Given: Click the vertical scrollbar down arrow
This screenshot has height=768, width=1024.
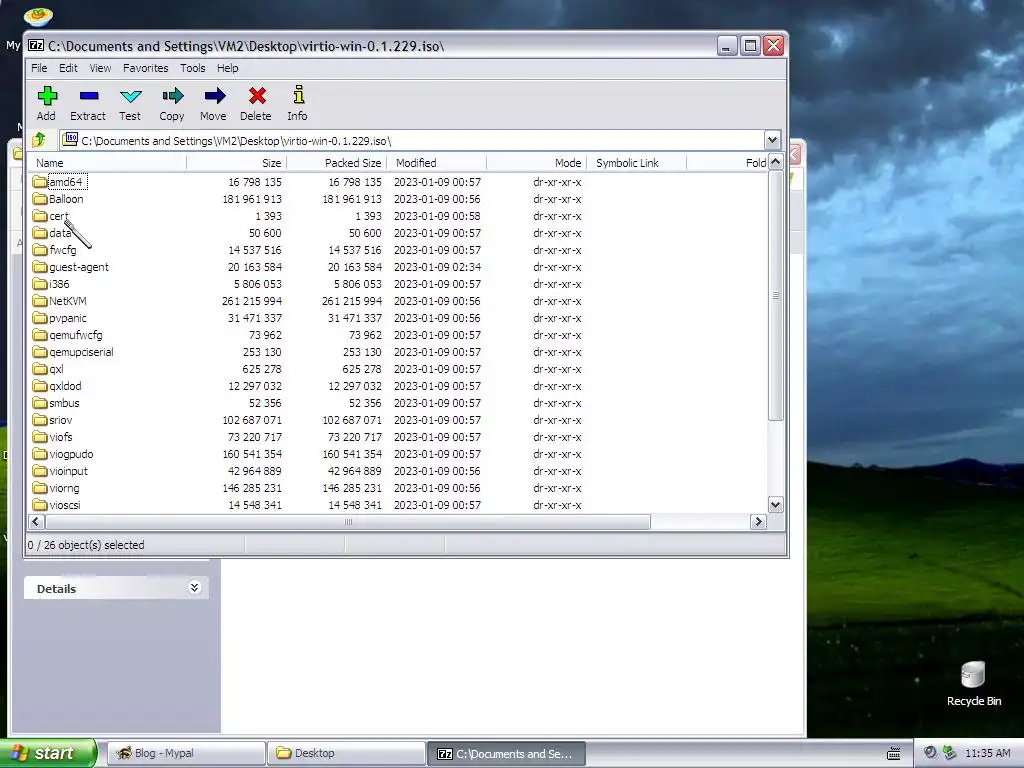Looking at the screenshot, I should coord(775,504).
